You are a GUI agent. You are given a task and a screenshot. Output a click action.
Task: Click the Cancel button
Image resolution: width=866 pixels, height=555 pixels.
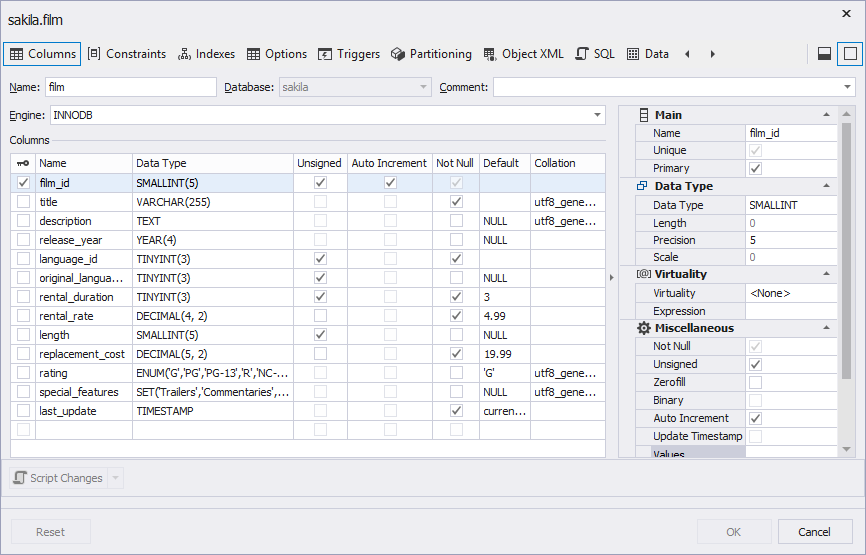point(815,532)
